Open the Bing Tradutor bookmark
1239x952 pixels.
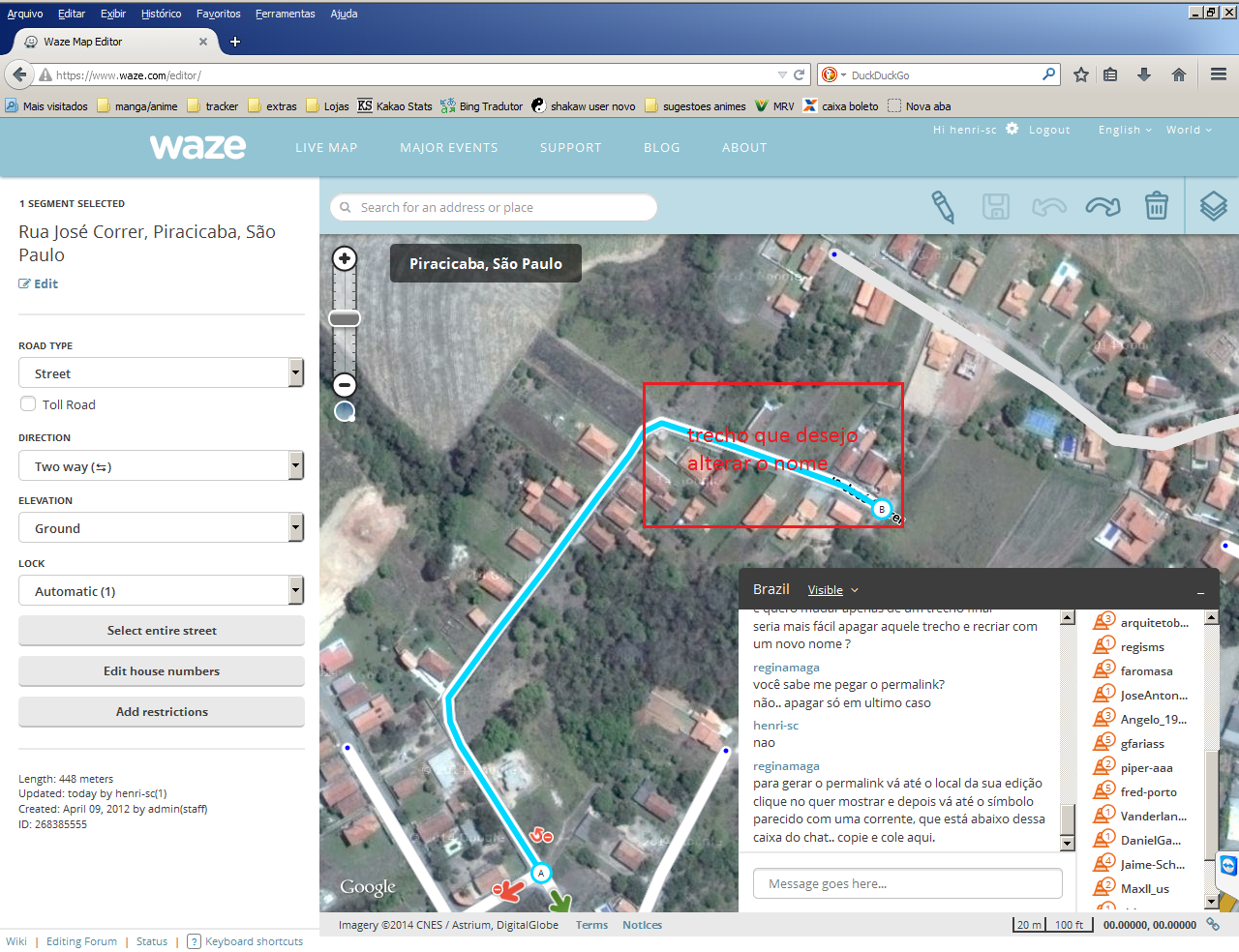(x=481, y=106)
